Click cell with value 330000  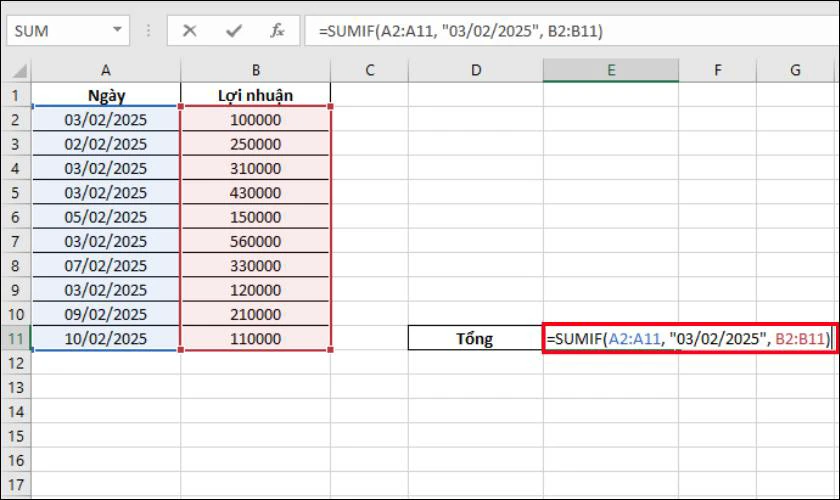256,265
